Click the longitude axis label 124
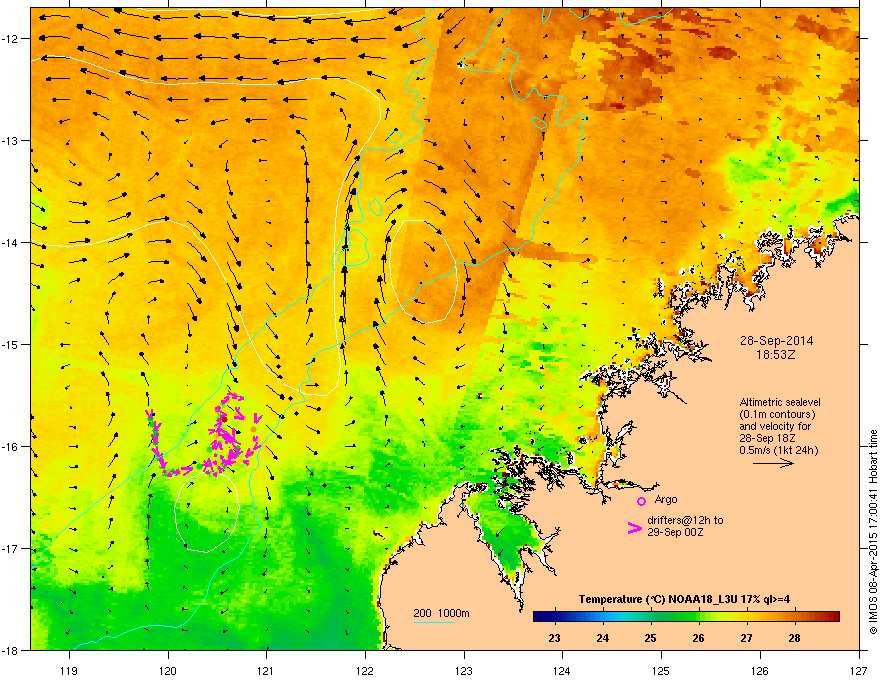Viewport: 880px width, 680px height. click(562, 670)
